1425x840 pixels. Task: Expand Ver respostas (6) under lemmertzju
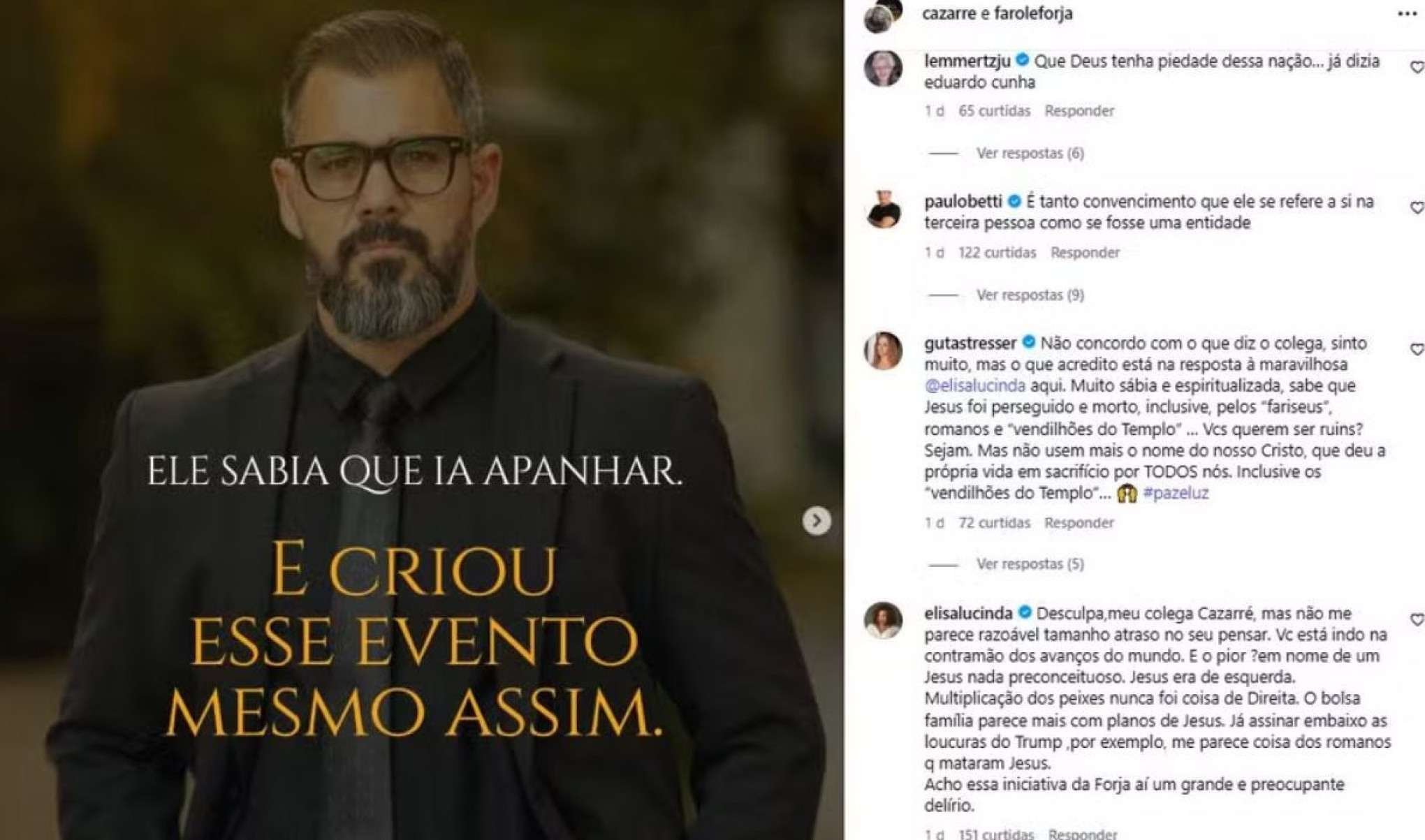pyautogui.click(x=1030, y=153)
